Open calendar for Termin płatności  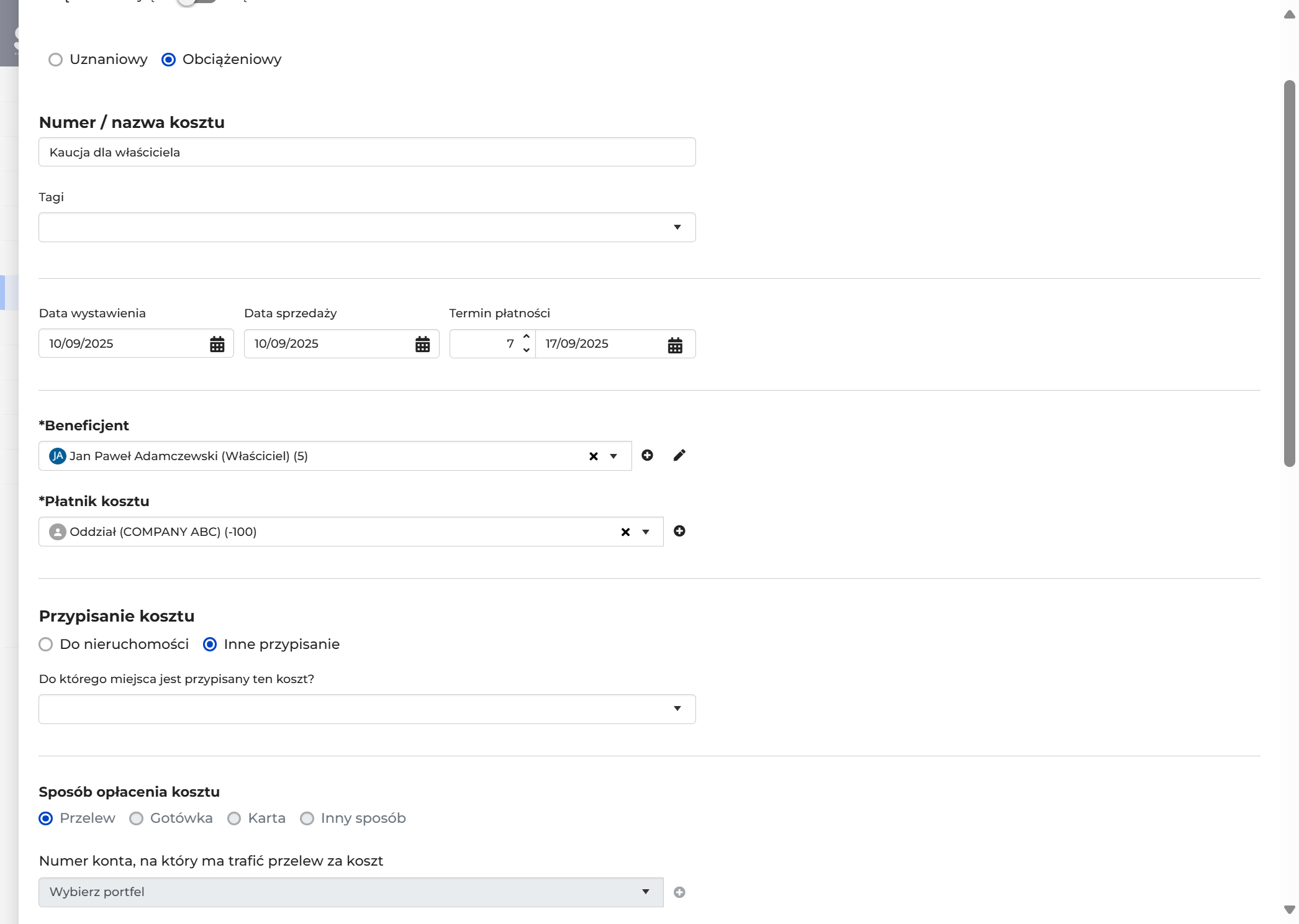pos(675,345)
